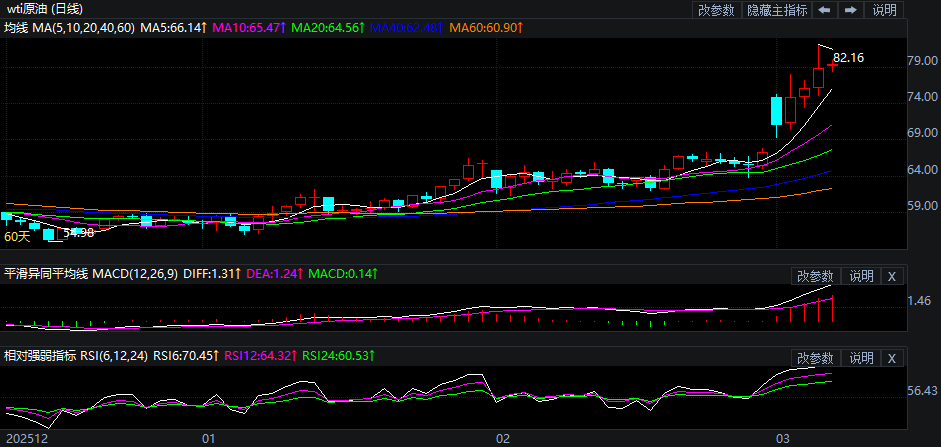The width and height of the screenshot is (941, 447).
Task: Open 说明 in the MACD panel
Action: 861,276
